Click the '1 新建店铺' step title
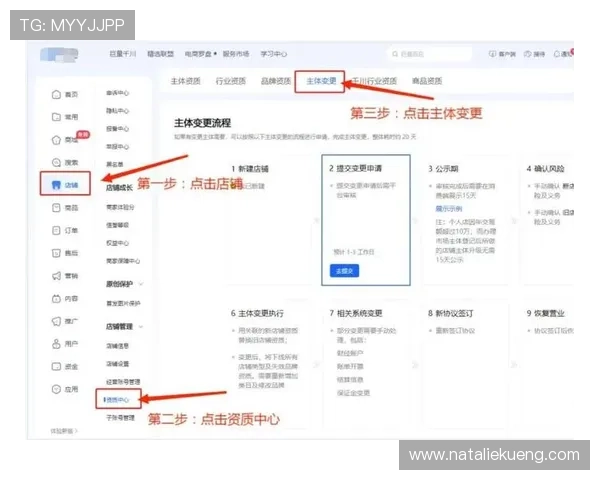The image size is (600, 480). point(250,169)
